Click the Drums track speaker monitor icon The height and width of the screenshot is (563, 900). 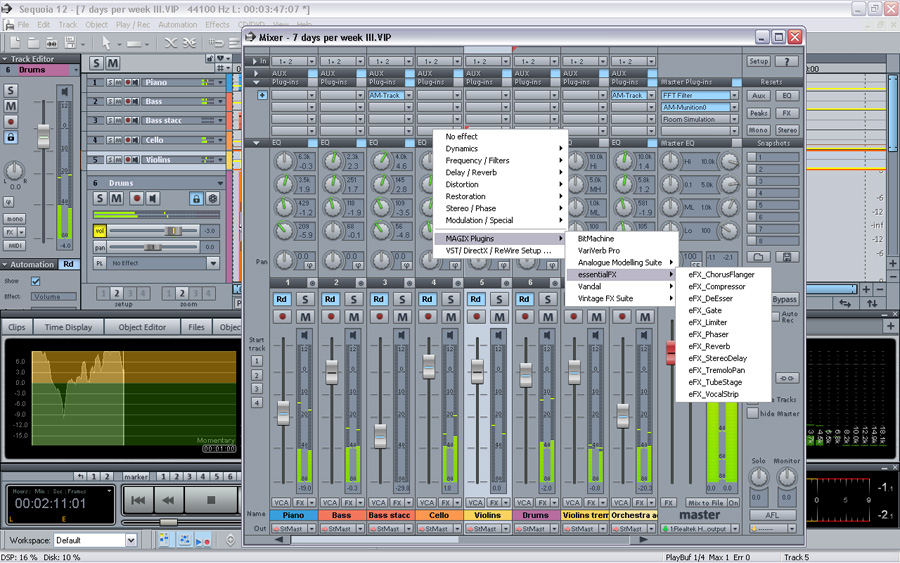(155, 199)
